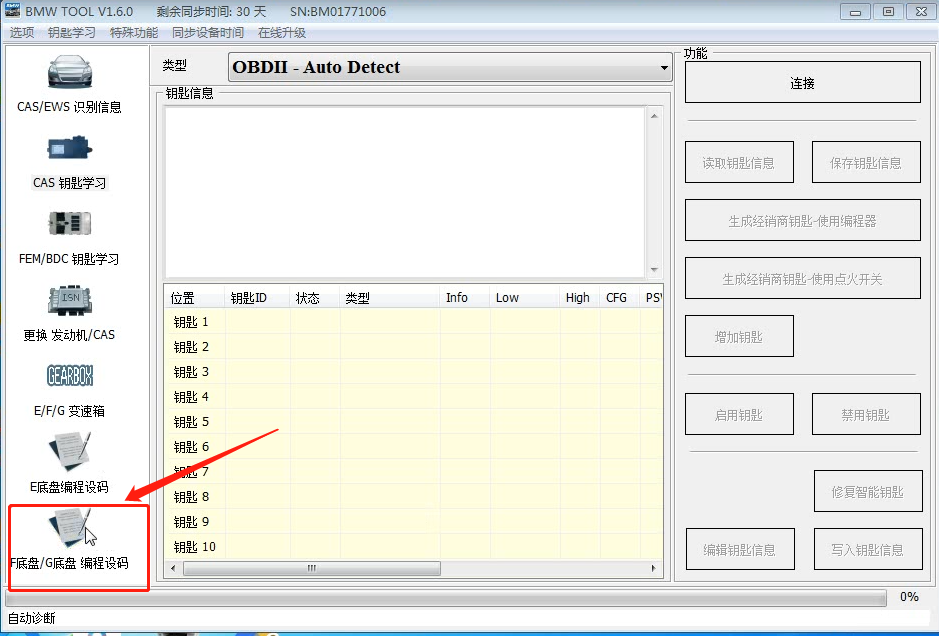Image resolution: width=939 pixels, height=636 pixels.
Task: Click 生成经销商钥匙-使用编程器 button
Action: pos(802,220)
